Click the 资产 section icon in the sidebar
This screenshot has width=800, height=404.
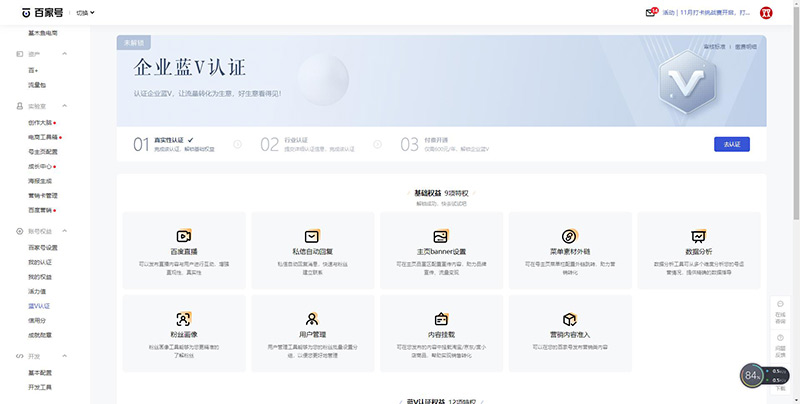[x=20, y=54]
